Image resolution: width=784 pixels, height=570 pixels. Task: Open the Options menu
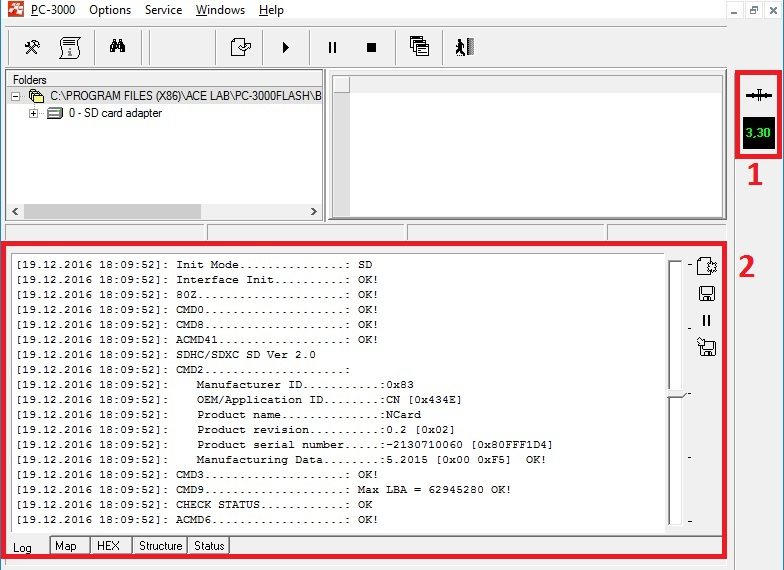click(110, 10)
